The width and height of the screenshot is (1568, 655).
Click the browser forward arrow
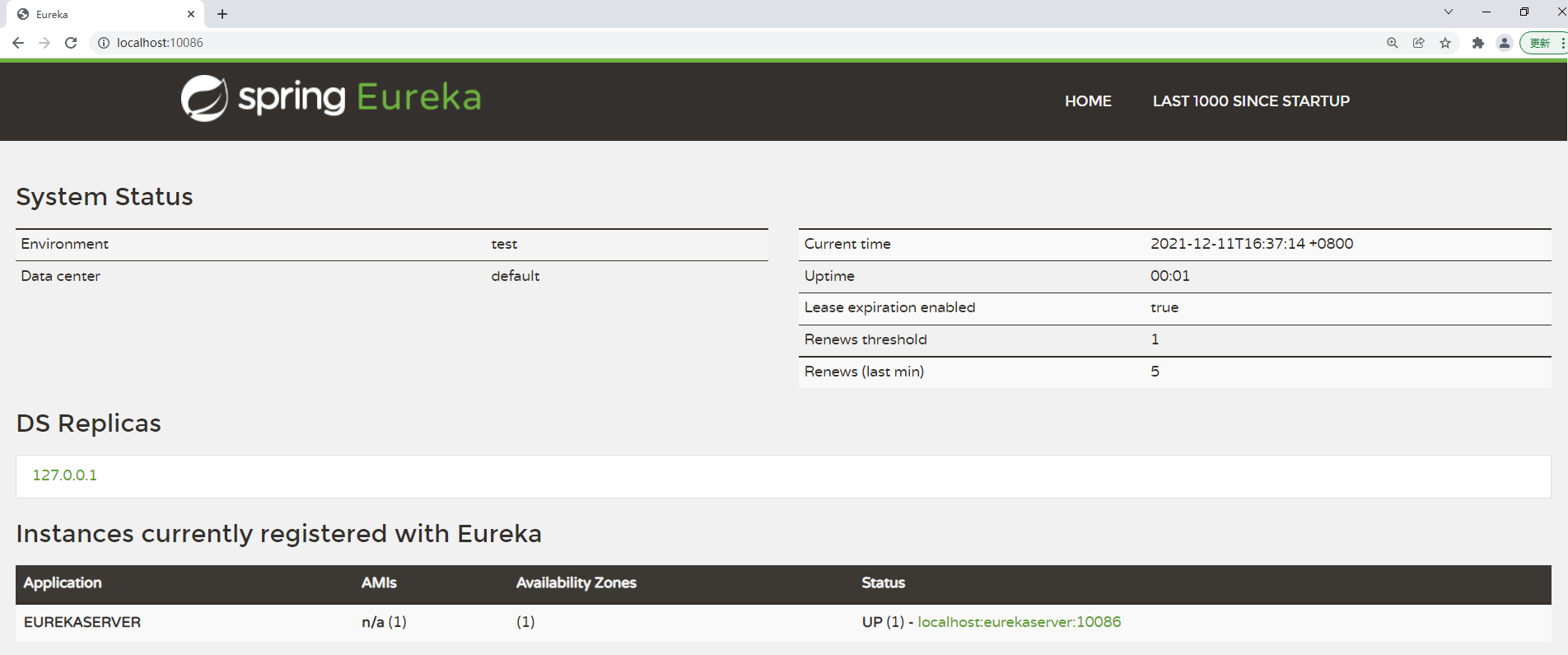tap(44, 43)
